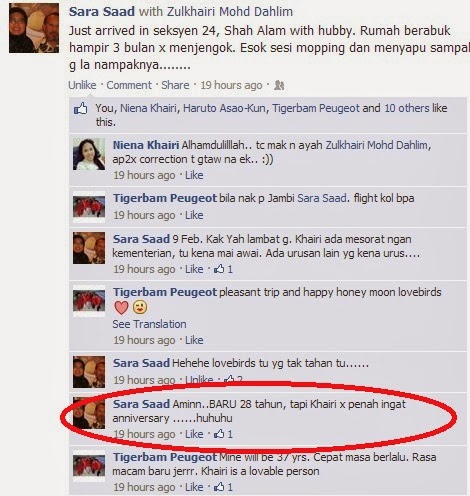Viewport: 470px width, 496px height.
Task: Like Niena Khairi's Alhamdulillah comment
Action: [194, 175]
